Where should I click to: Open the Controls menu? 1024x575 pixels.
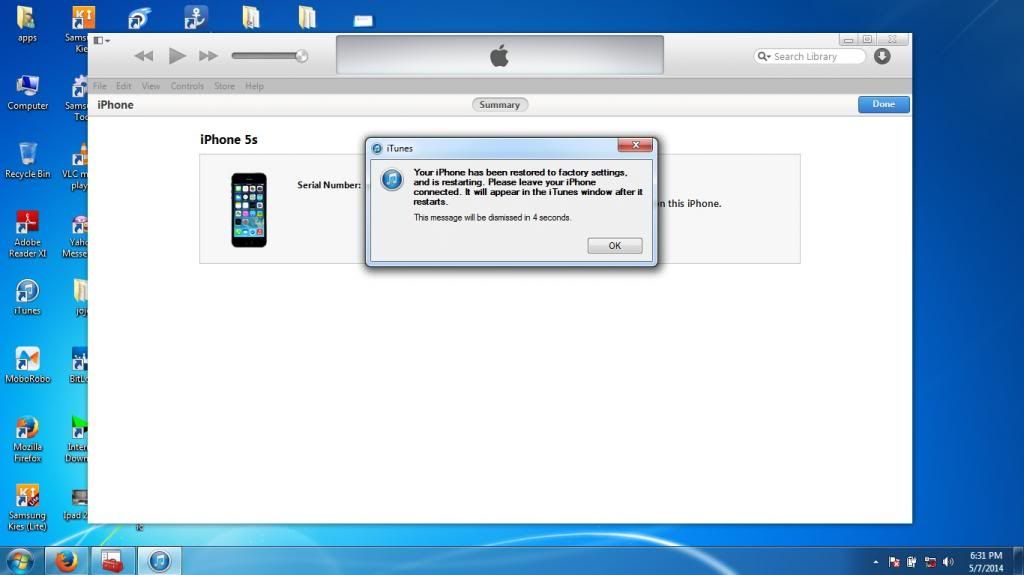click(187, 86)
